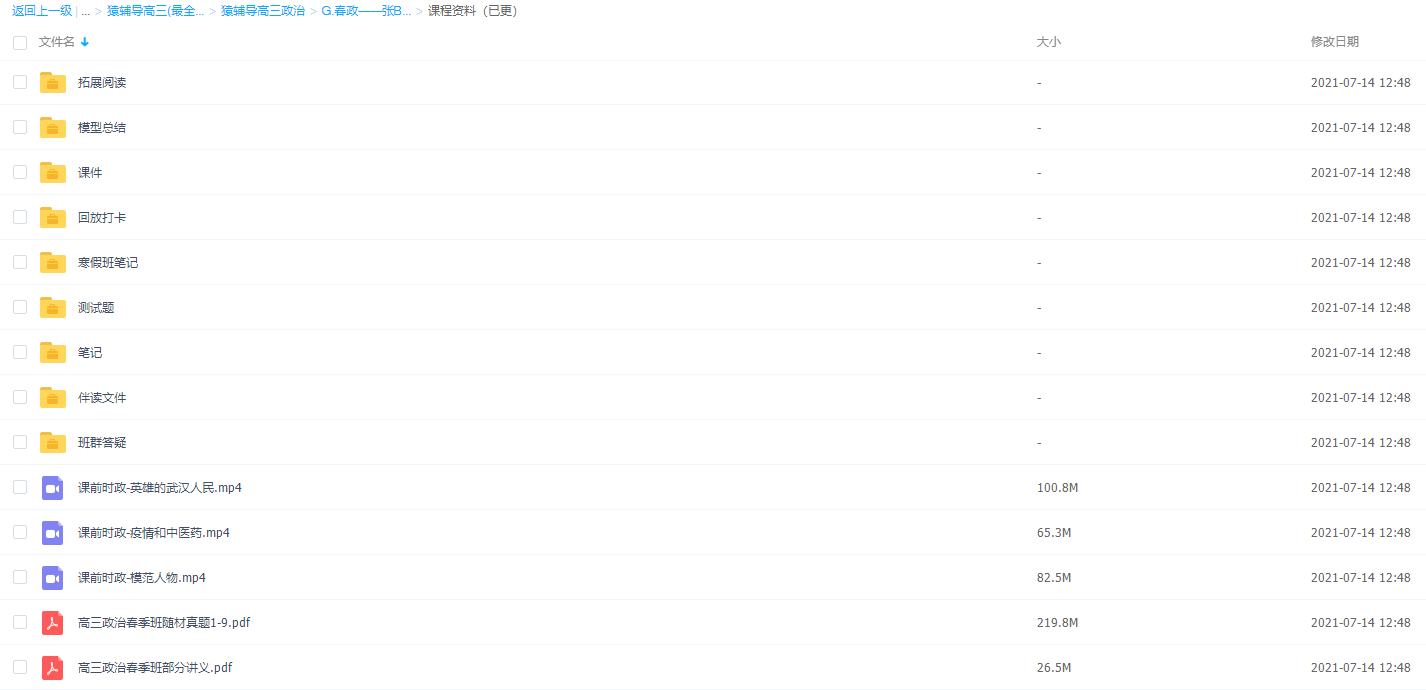Screen dimensions: 1426x690
Task: Click PDF icon for 高三政治春季班部分讲义.pdf
Action: [53, 668]
